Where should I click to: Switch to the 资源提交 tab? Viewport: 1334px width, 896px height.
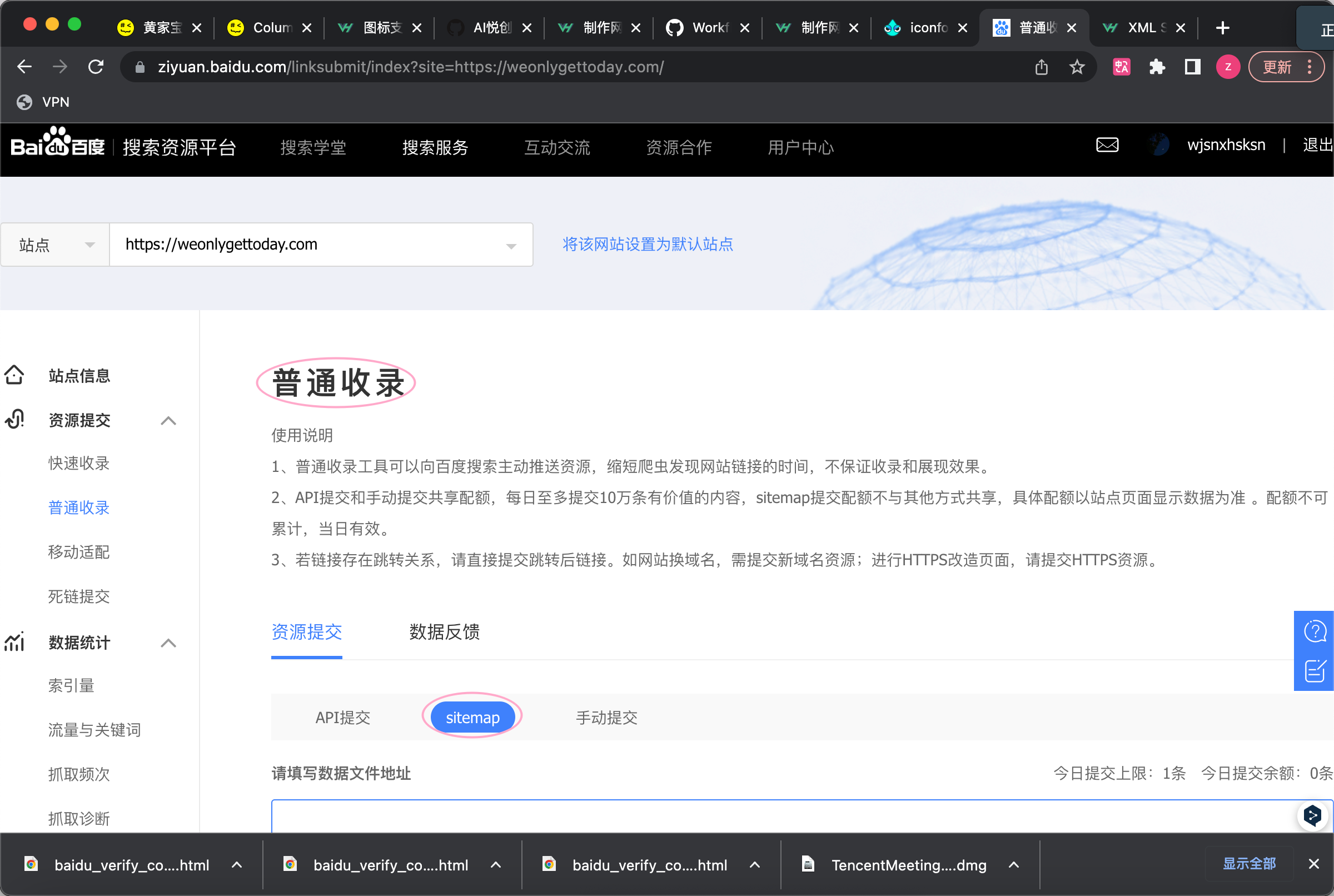pos(307,632)
